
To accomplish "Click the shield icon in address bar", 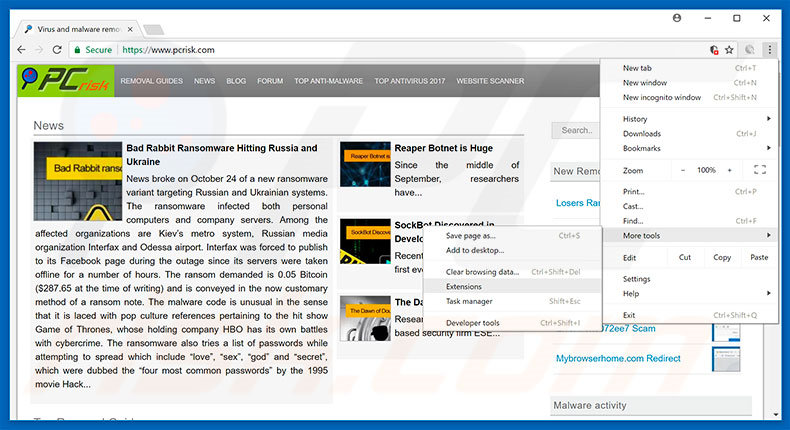I will [714, 49].
